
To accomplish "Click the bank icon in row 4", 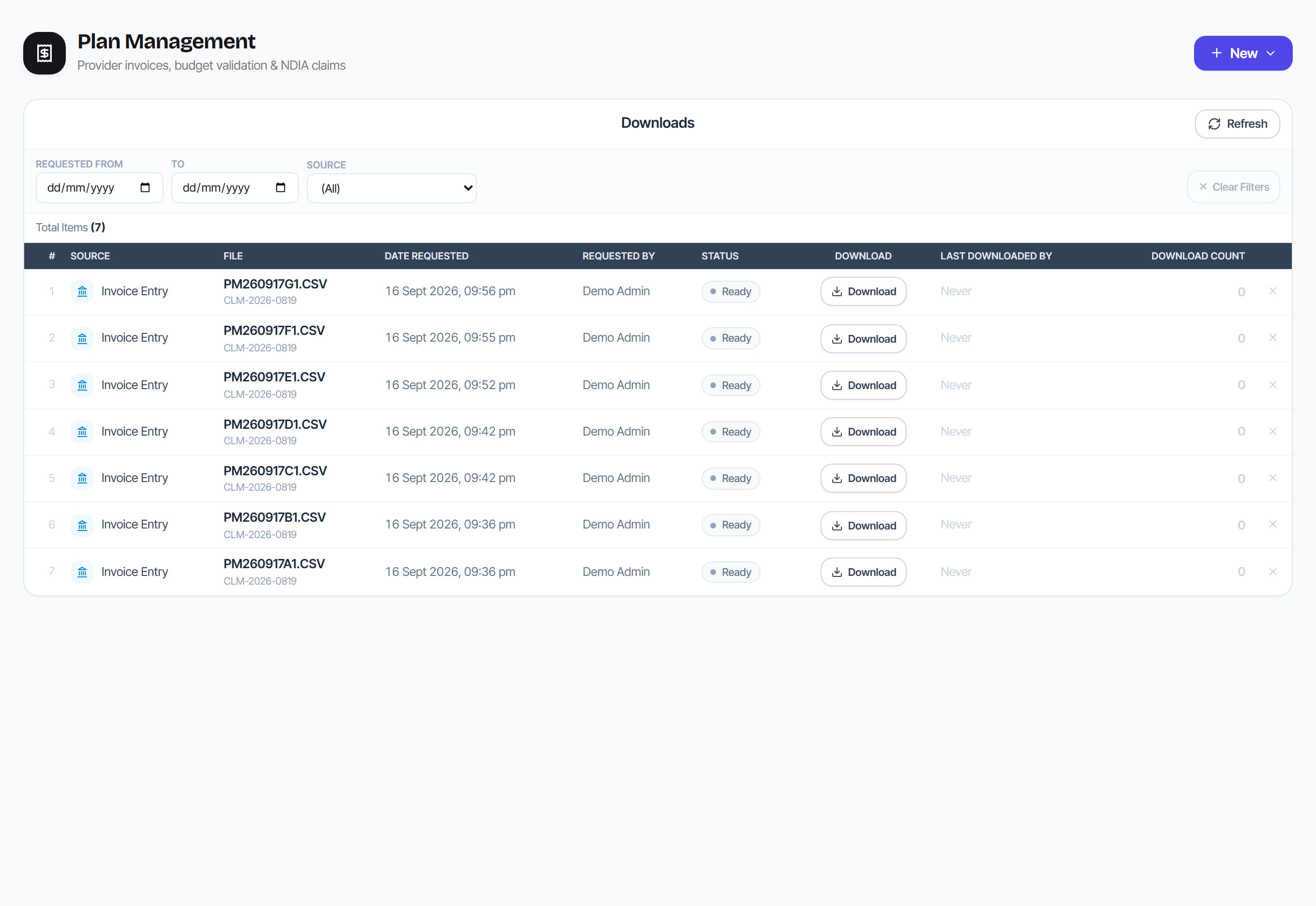I will click(82, 432).
